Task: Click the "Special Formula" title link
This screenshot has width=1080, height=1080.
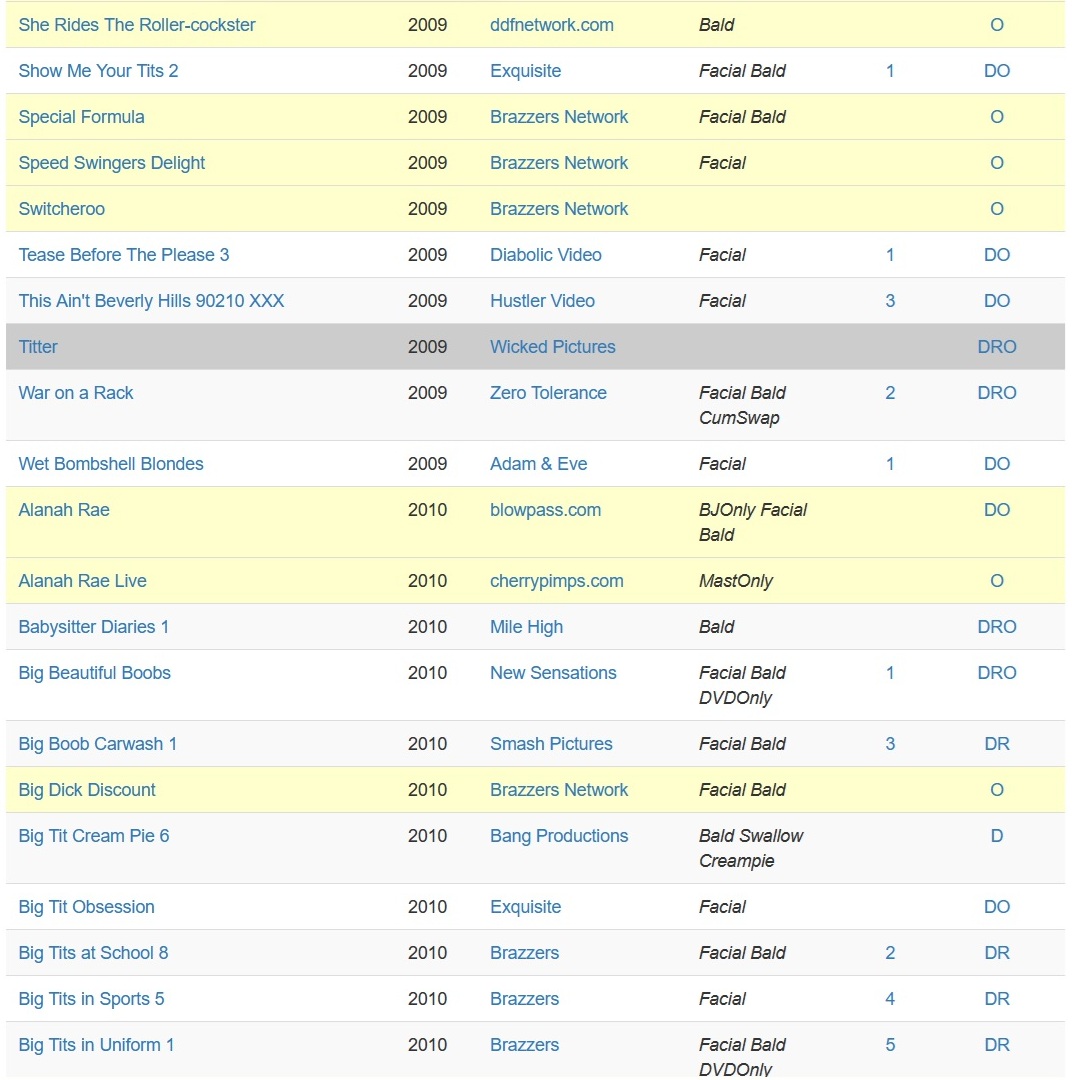Action: 82,117
